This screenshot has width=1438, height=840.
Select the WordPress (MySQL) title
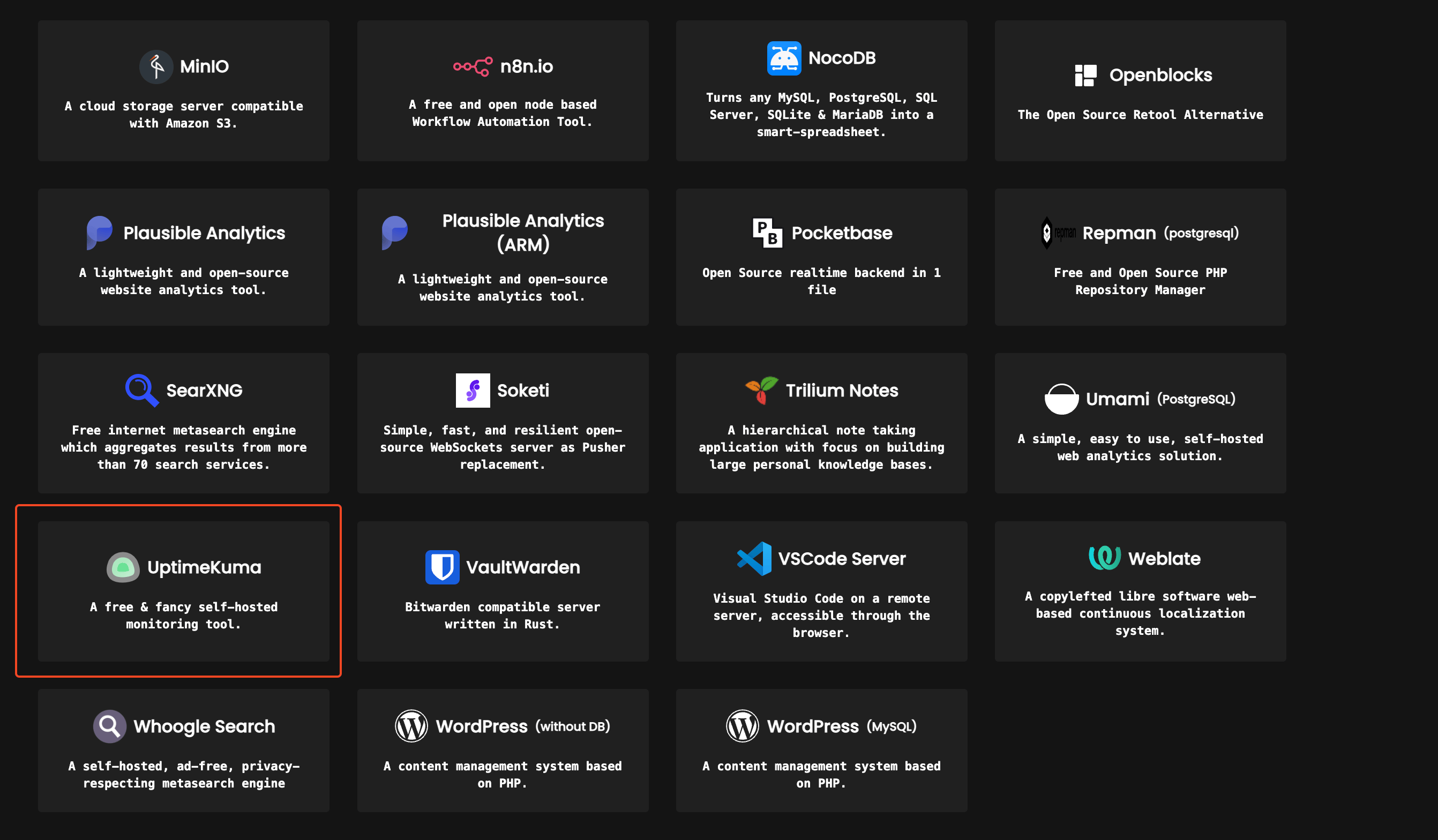841,726
